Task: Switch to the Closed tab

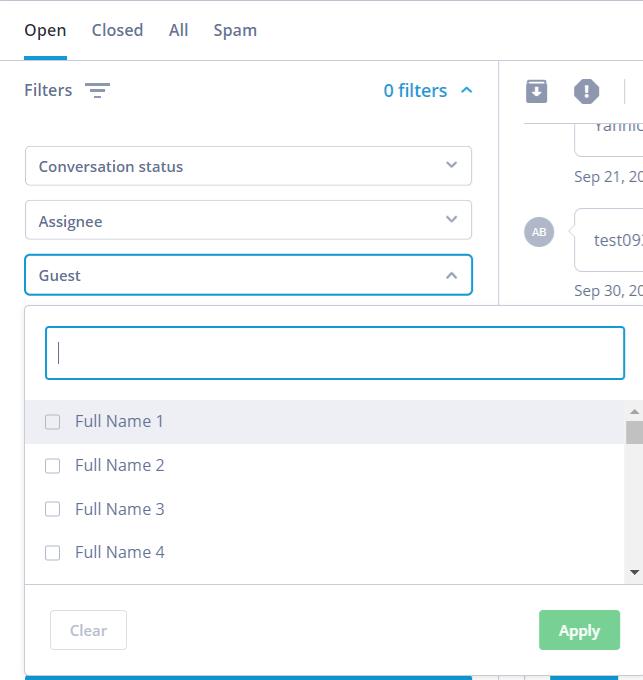Action: 117,30
